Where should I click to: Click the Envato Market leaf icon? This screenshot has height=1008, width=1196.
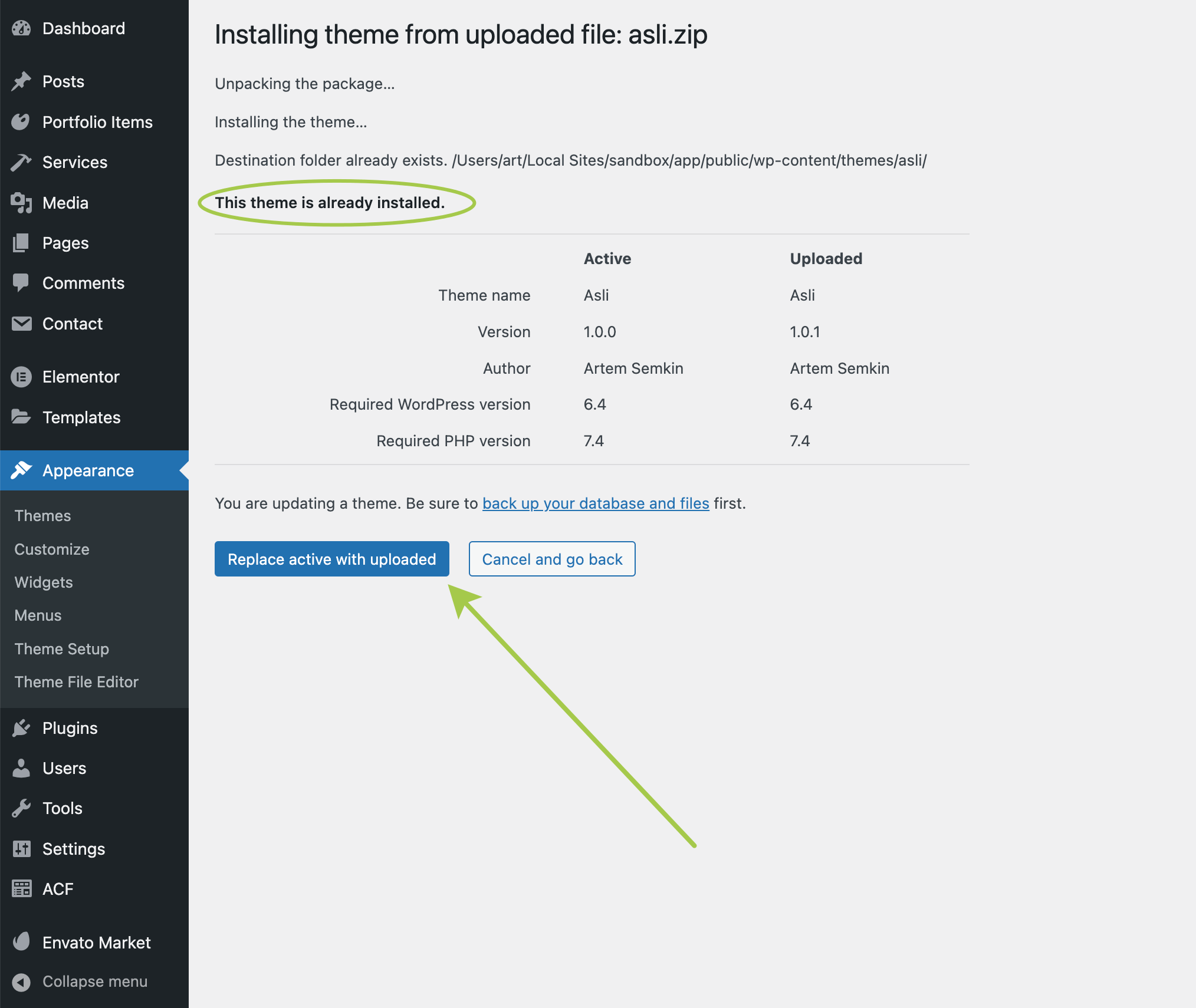(21, 942)
